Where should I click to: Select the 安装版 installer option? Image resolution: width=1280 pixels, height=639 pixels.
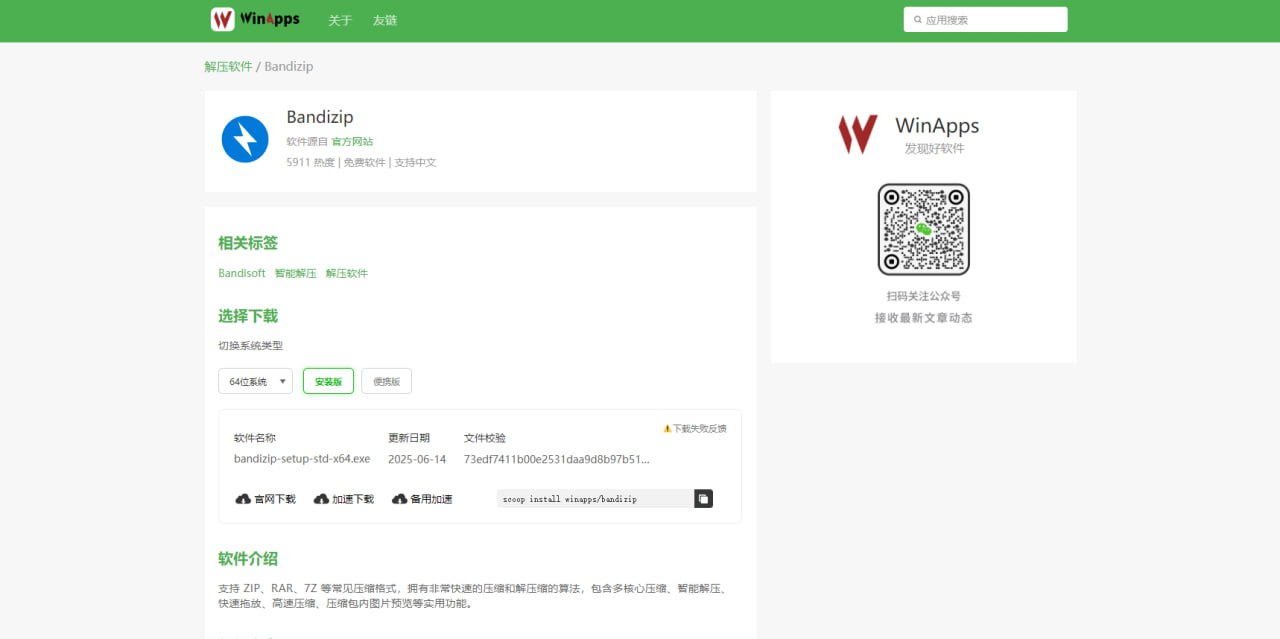(x=328, y=381)
